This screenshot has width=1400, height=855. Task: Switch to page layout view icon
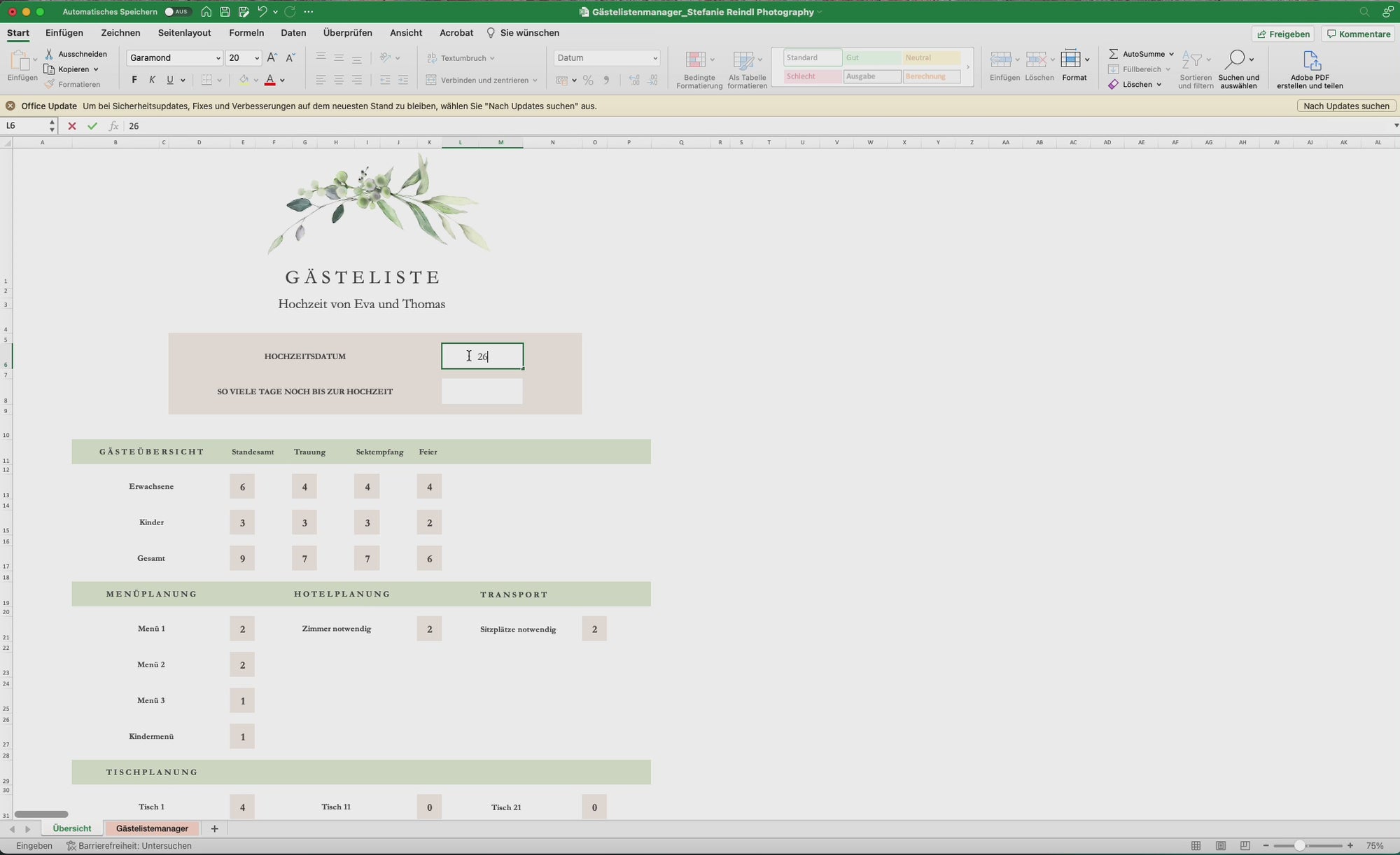pyautogui.click(x=1221, y=846)
